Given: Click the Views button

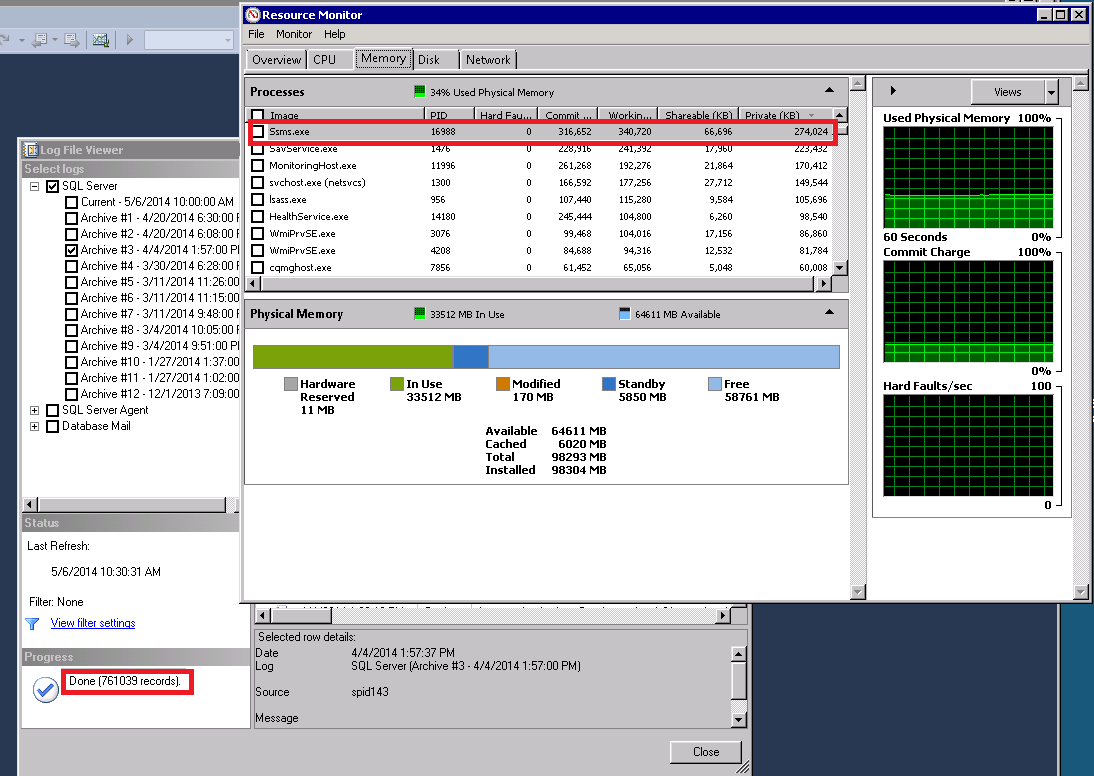Looking at the screenshot, I should tap(1007, 91).
